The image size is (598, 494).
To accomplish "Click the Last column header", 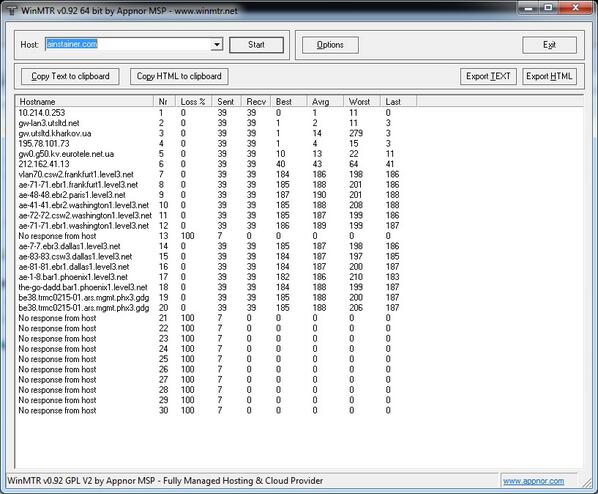I will (399, 101).
